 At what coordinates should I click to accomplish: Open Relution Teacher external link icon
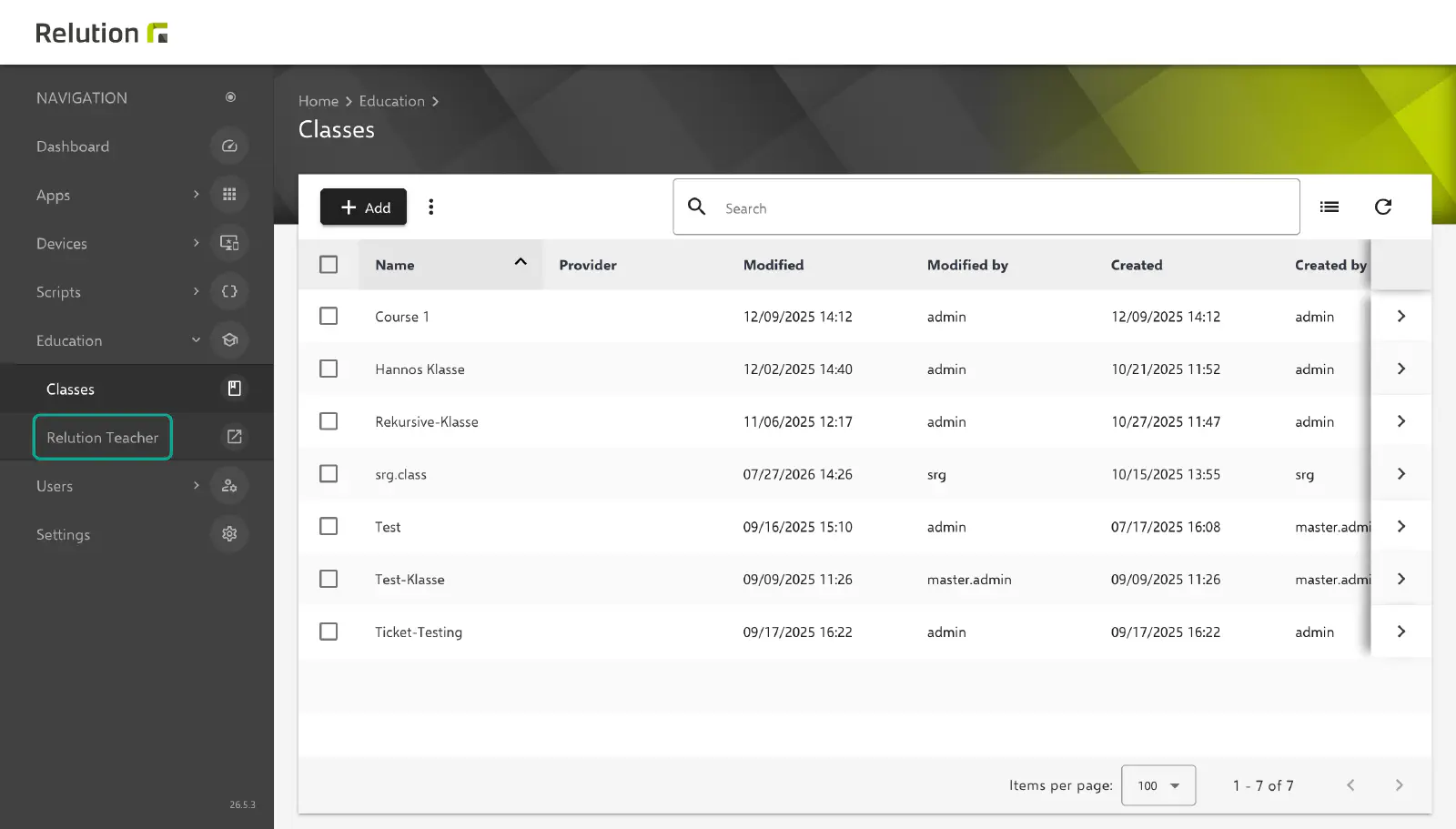[234, 437]
